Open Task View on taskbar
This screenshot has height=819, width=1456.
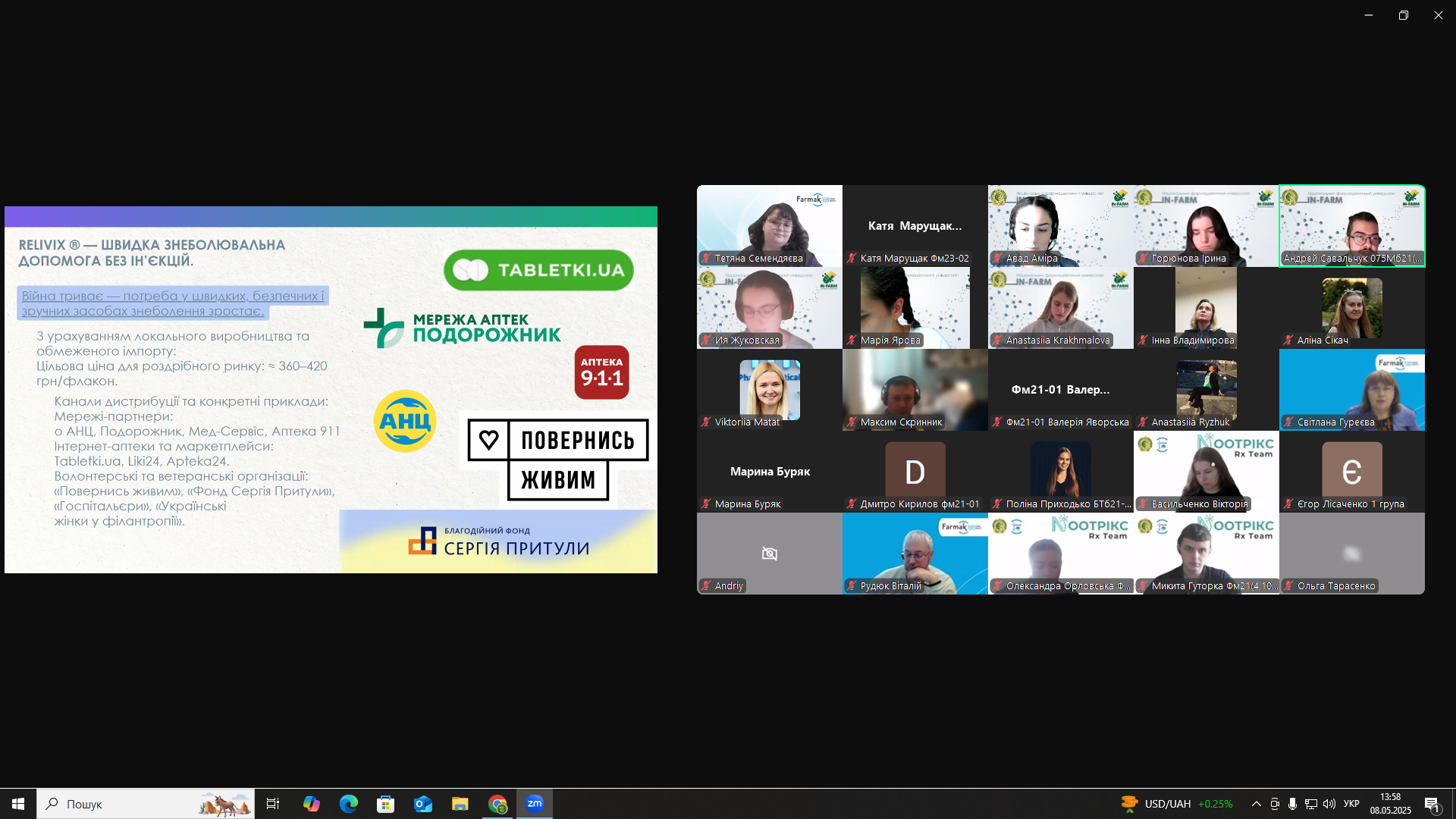coord(273,804)
